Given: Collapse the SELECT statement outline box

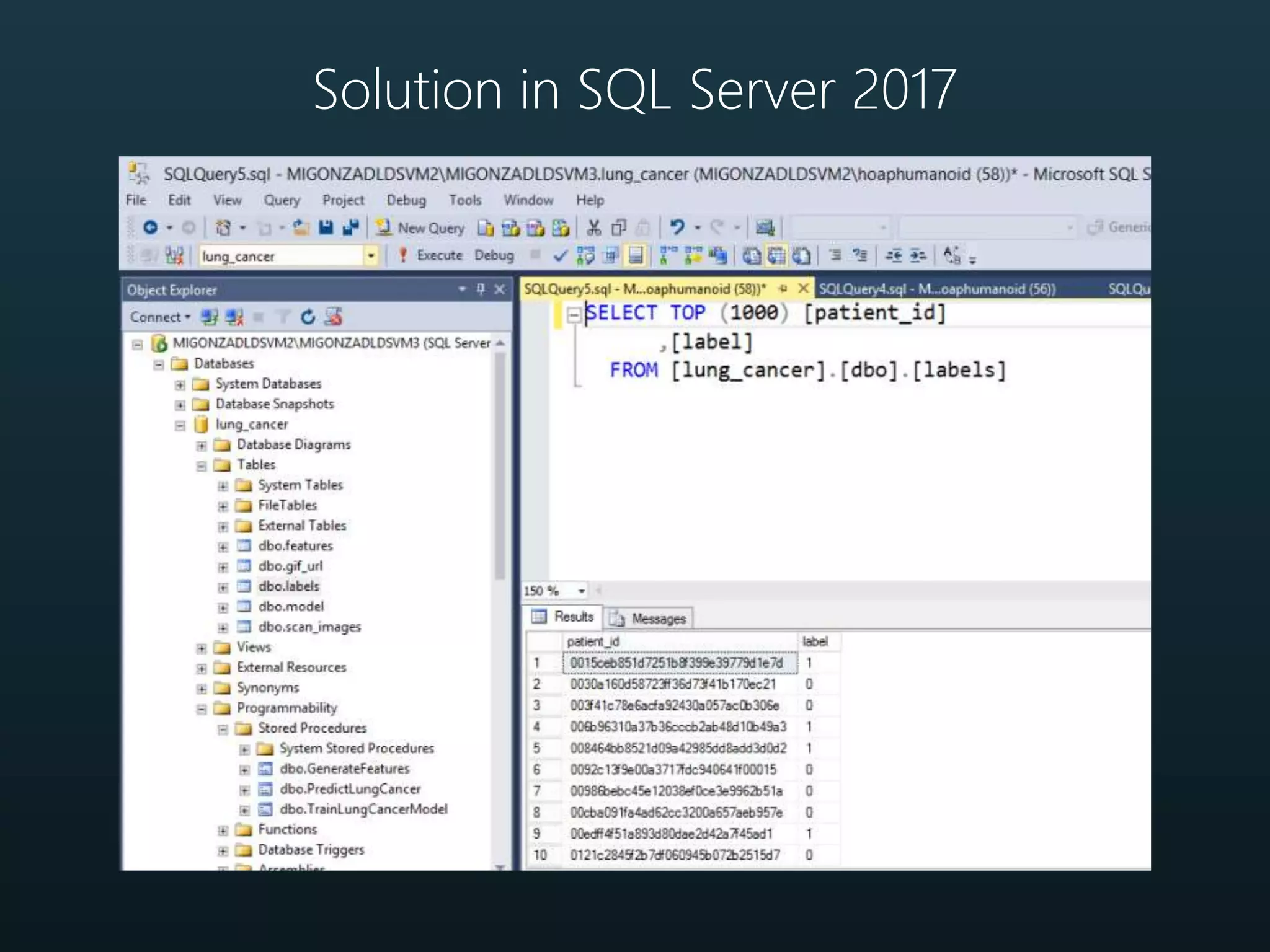Looking at the screenshot, I should [574, 315].
